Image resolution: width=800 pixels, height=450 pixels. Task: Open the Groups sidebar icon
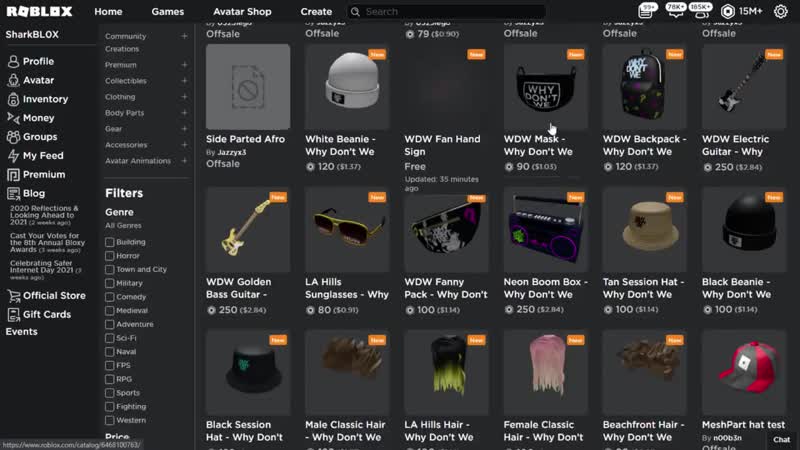pyautogui.click(x=13, y=137)
